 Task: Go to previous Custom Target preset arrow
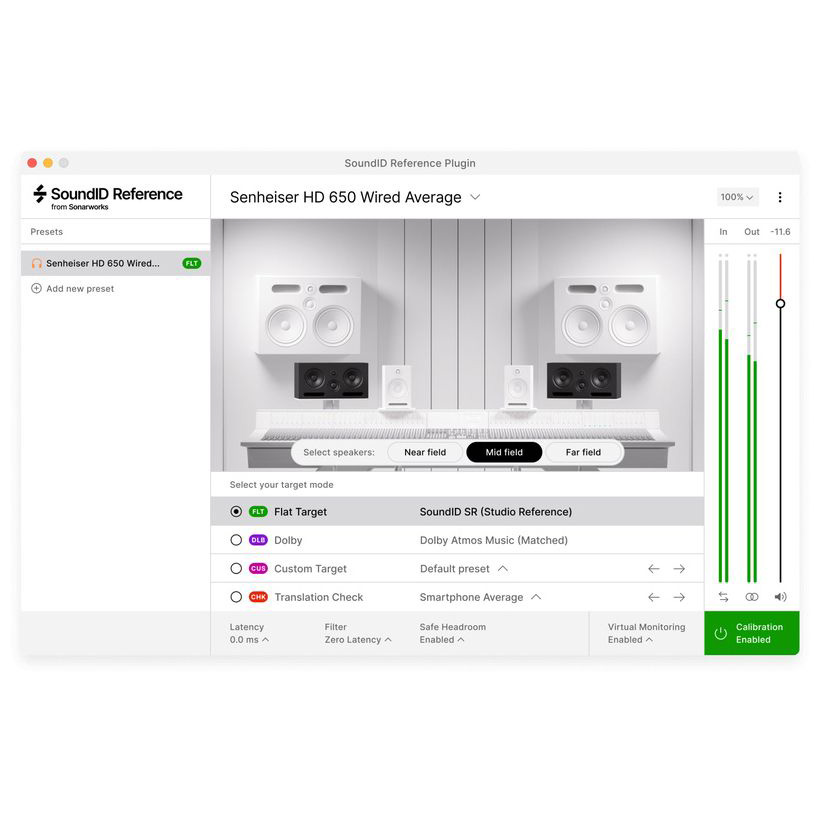654,568
